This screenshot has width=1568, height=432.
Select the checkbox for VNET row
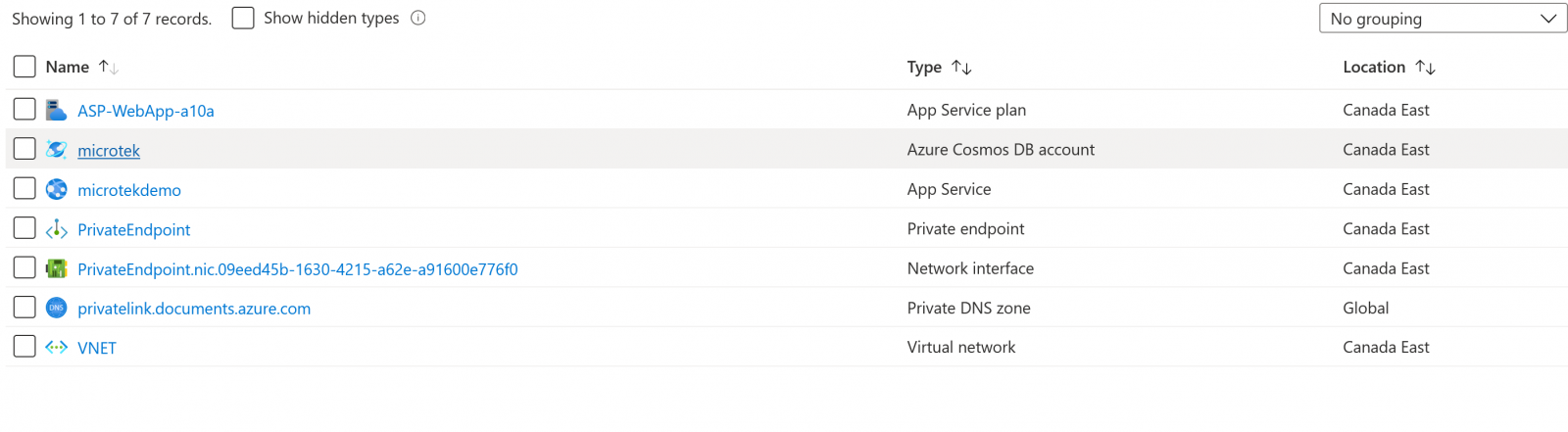24,347
